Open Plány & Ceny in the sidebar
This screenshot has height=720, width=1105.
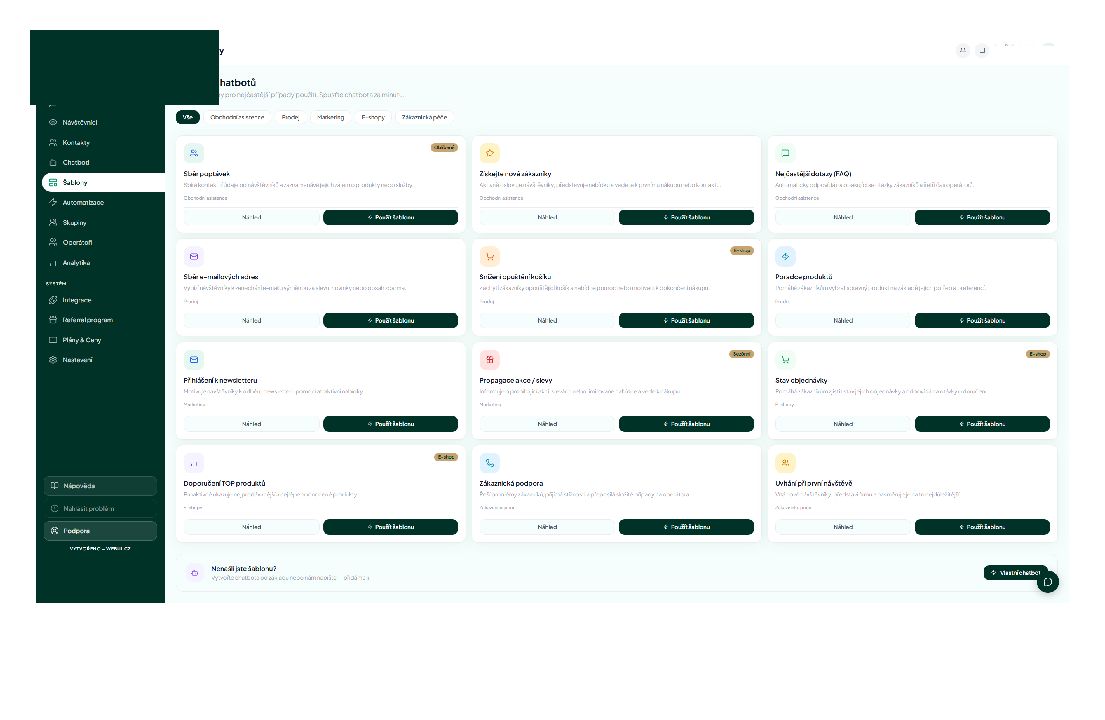click(100, 340)
